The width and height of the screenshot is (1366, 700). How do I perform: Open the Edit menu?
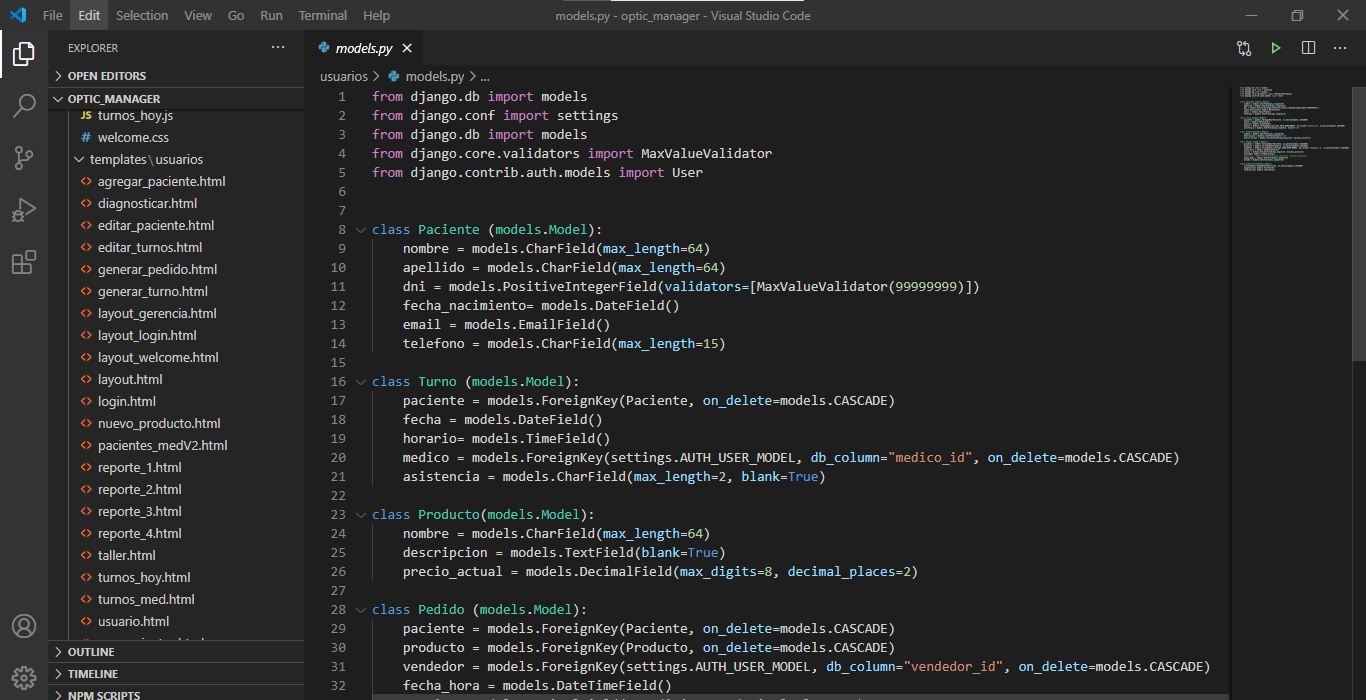89,15
